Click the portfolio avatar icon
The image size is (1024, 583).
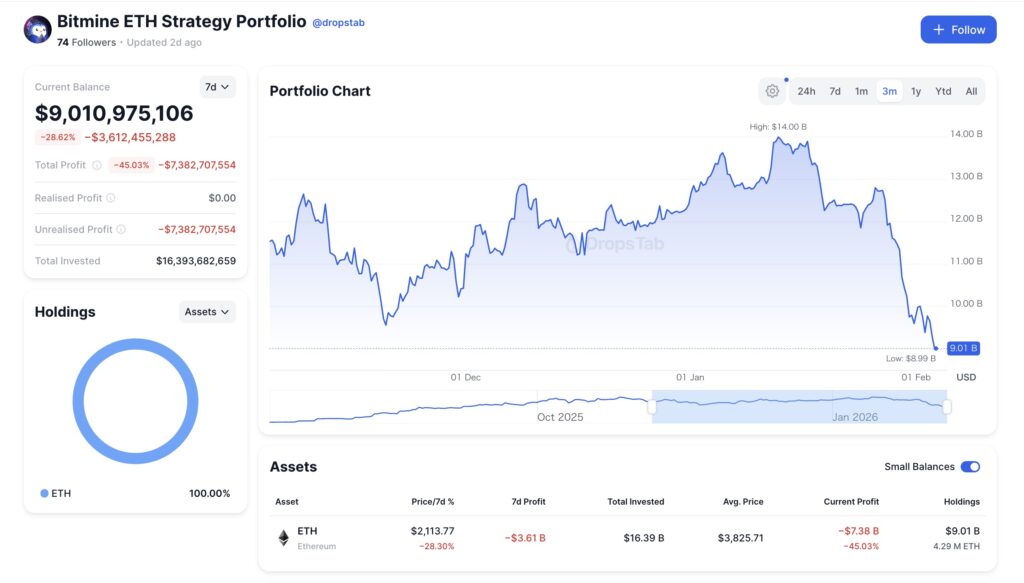click(38, 30)
